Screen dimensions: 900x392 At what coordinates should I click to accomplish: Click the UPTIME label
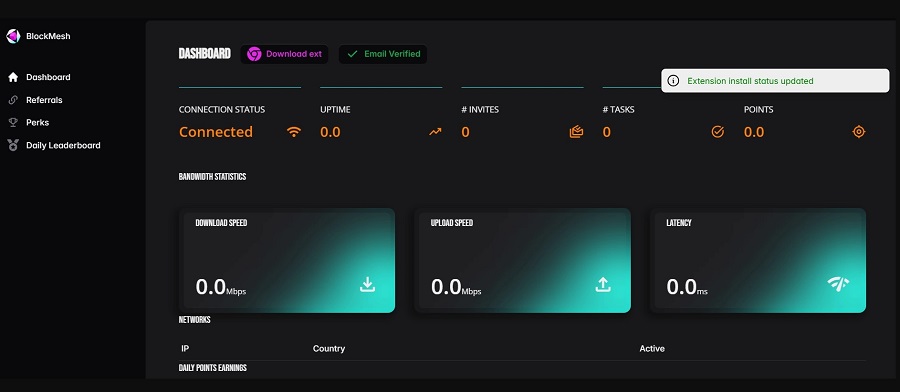tap(335, 110)
